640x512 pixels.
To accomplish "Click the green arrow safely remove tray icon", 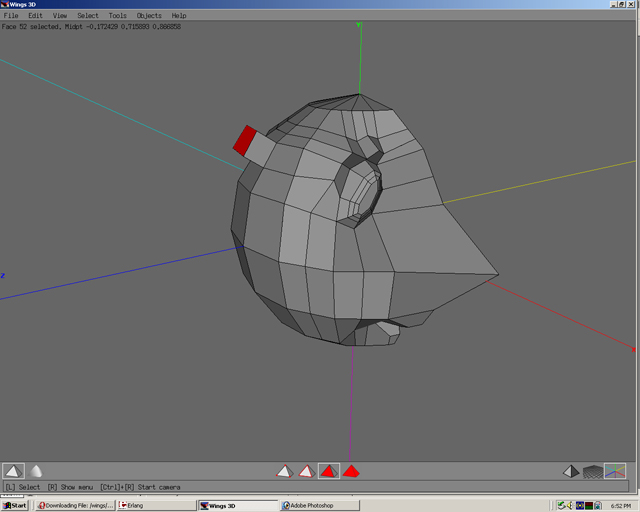I will 562,505.
